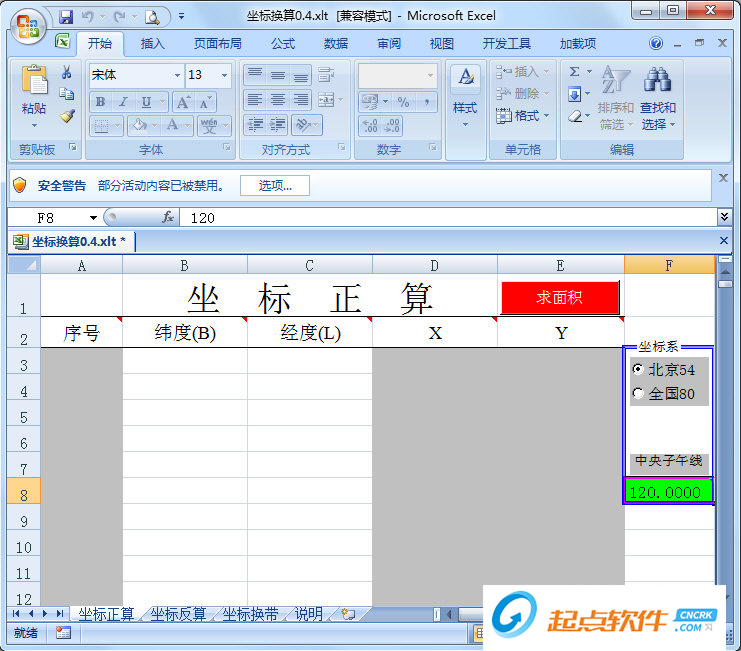Align text left
Screen dimensions: 741x651
coord(255,100)
